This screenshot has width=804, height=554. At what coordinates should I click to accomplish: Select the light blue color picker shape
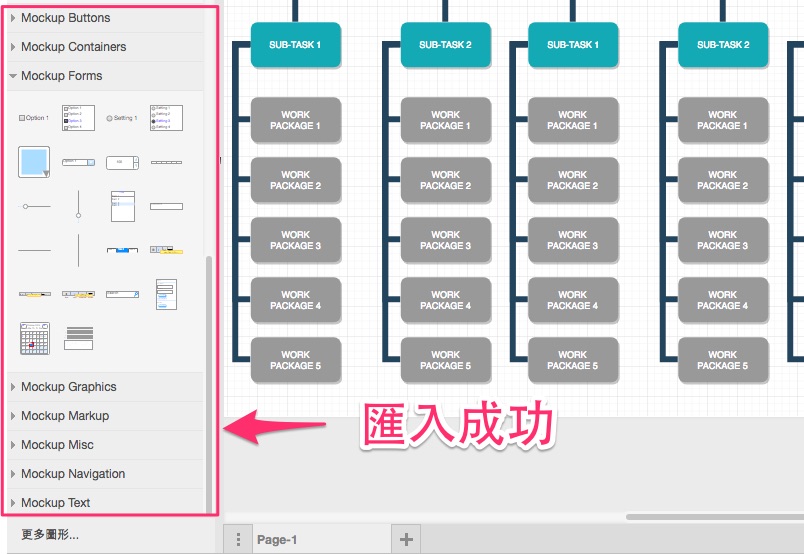click(x=34, y=162)
